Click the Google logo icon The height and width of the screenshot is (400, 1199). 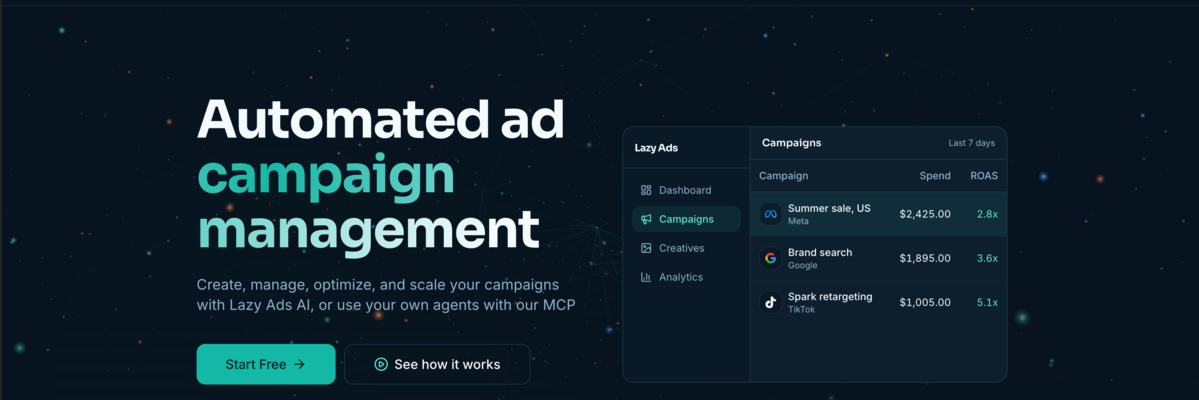pyautogui.click(x=770, y=259)
